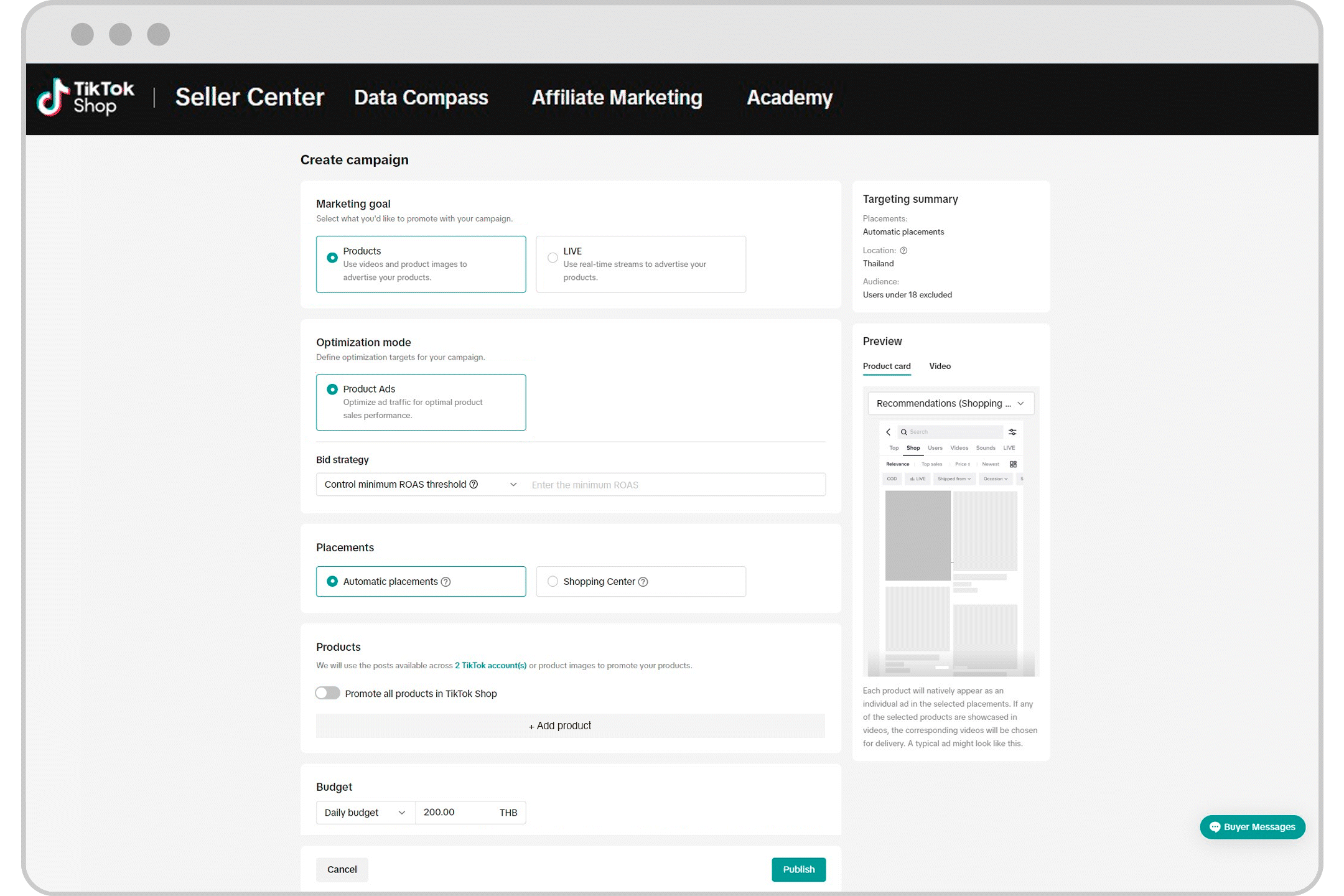Open Data Compass in top navigation
The height and width of the screenshot is (896, 1344).
pyautogui.click(x=421, y=98)
